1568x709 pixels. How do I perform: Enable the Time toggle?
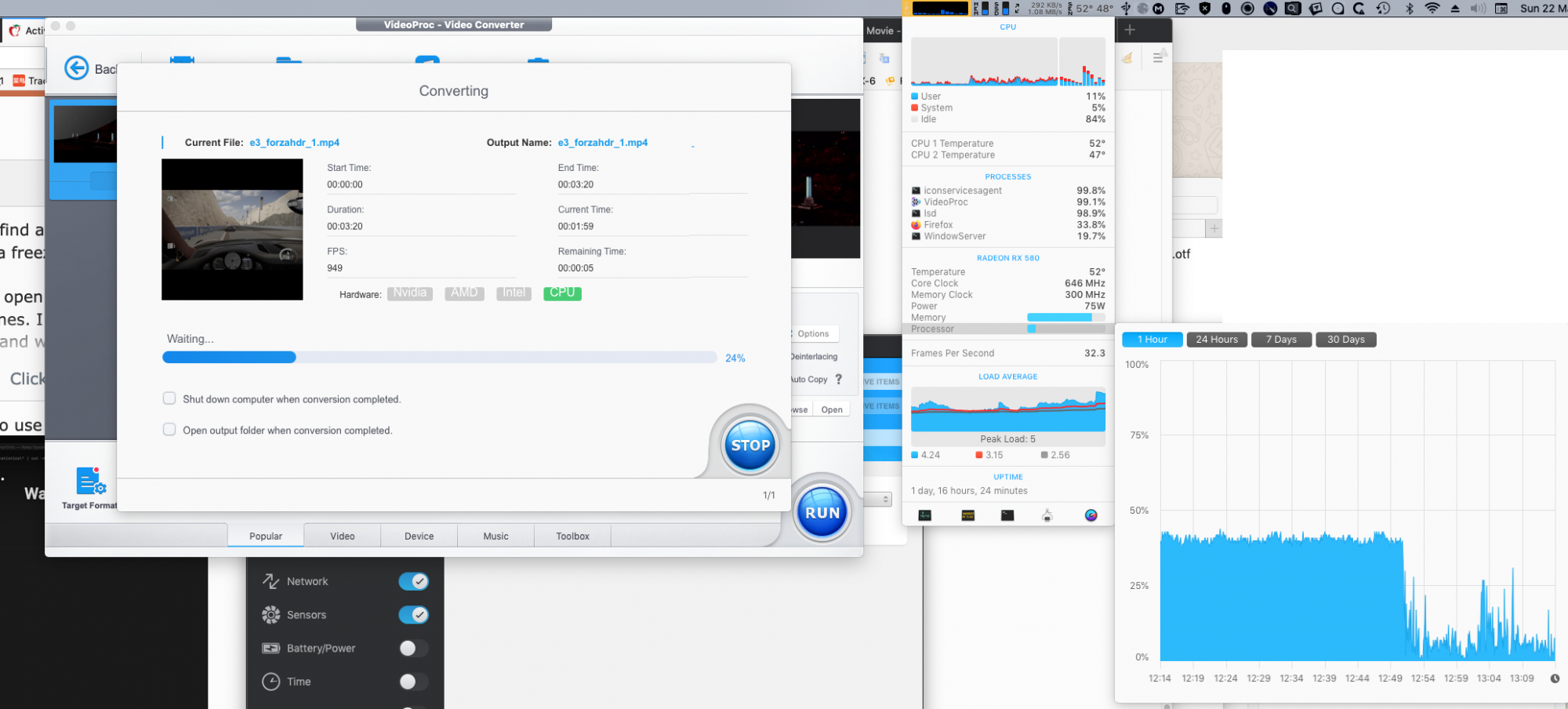tap(414, 682)
